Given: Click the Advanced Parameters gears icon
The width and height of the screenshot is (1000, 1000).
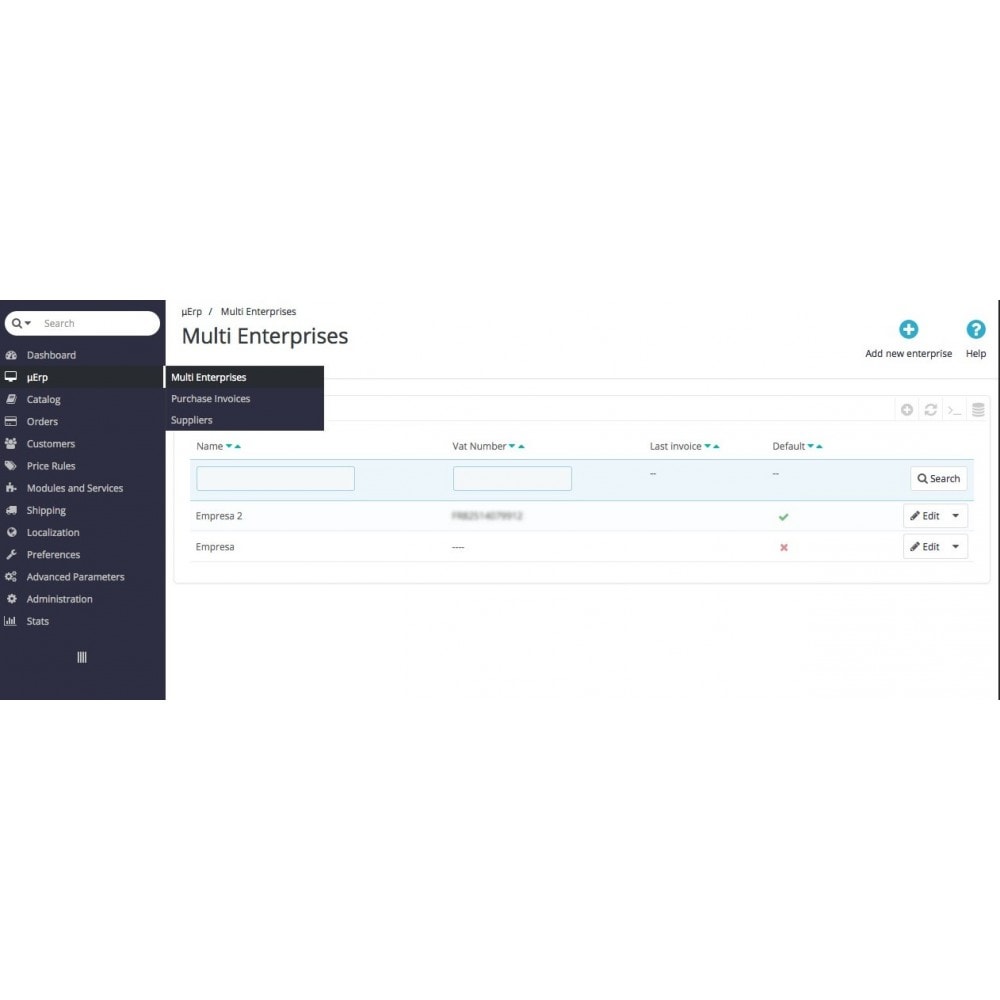Looking at the screenshot, I should point(11,577).
